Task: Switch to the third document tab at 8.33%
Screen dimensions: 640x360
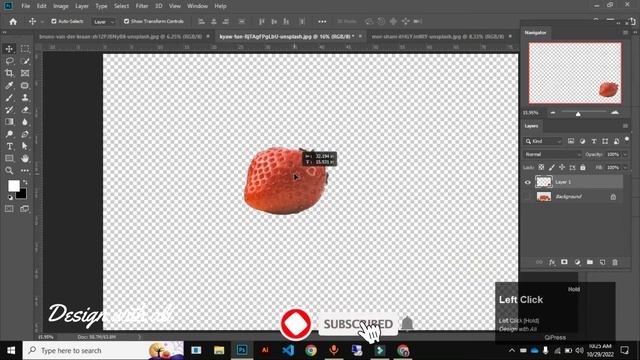Action: (x=438, y=36)
